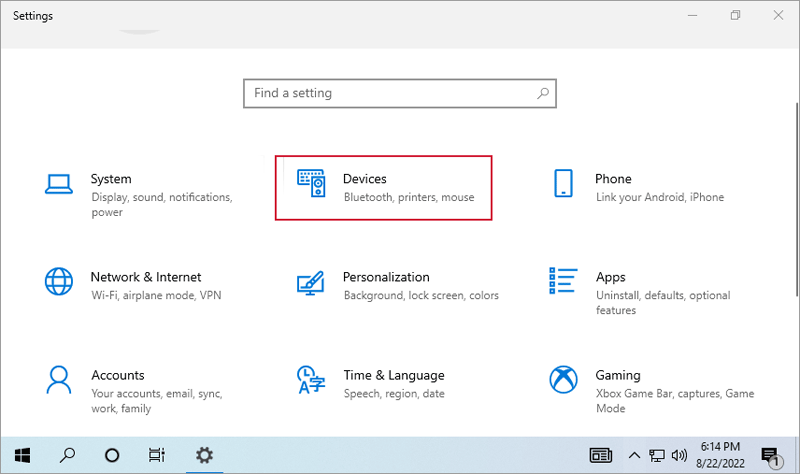
Task: Open the Apps settings title
Action: coord(610,278)
